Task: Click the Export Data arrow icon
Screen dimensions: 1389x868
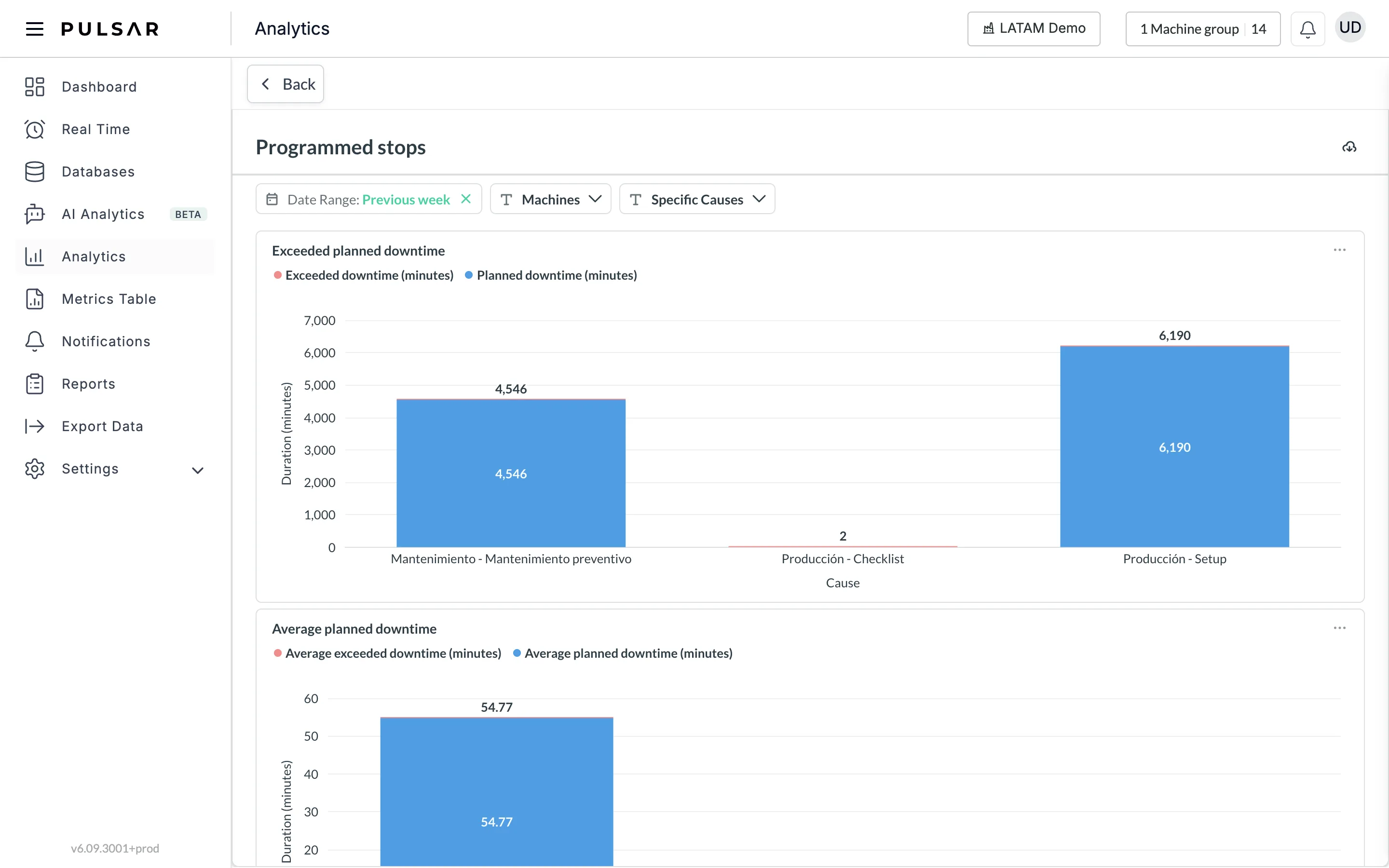Action: (34, 426)
